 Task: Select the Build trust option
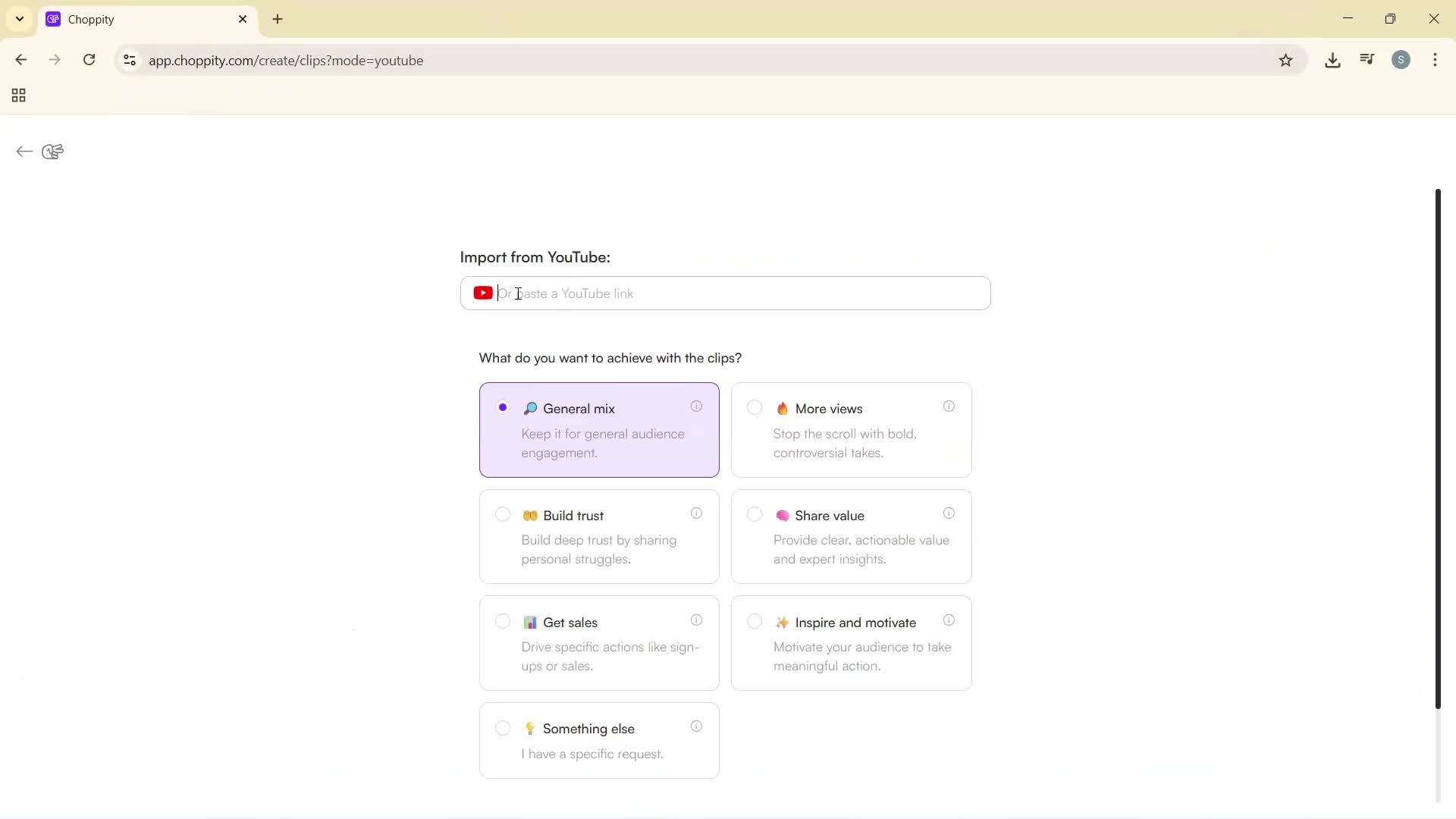(502, 514)
